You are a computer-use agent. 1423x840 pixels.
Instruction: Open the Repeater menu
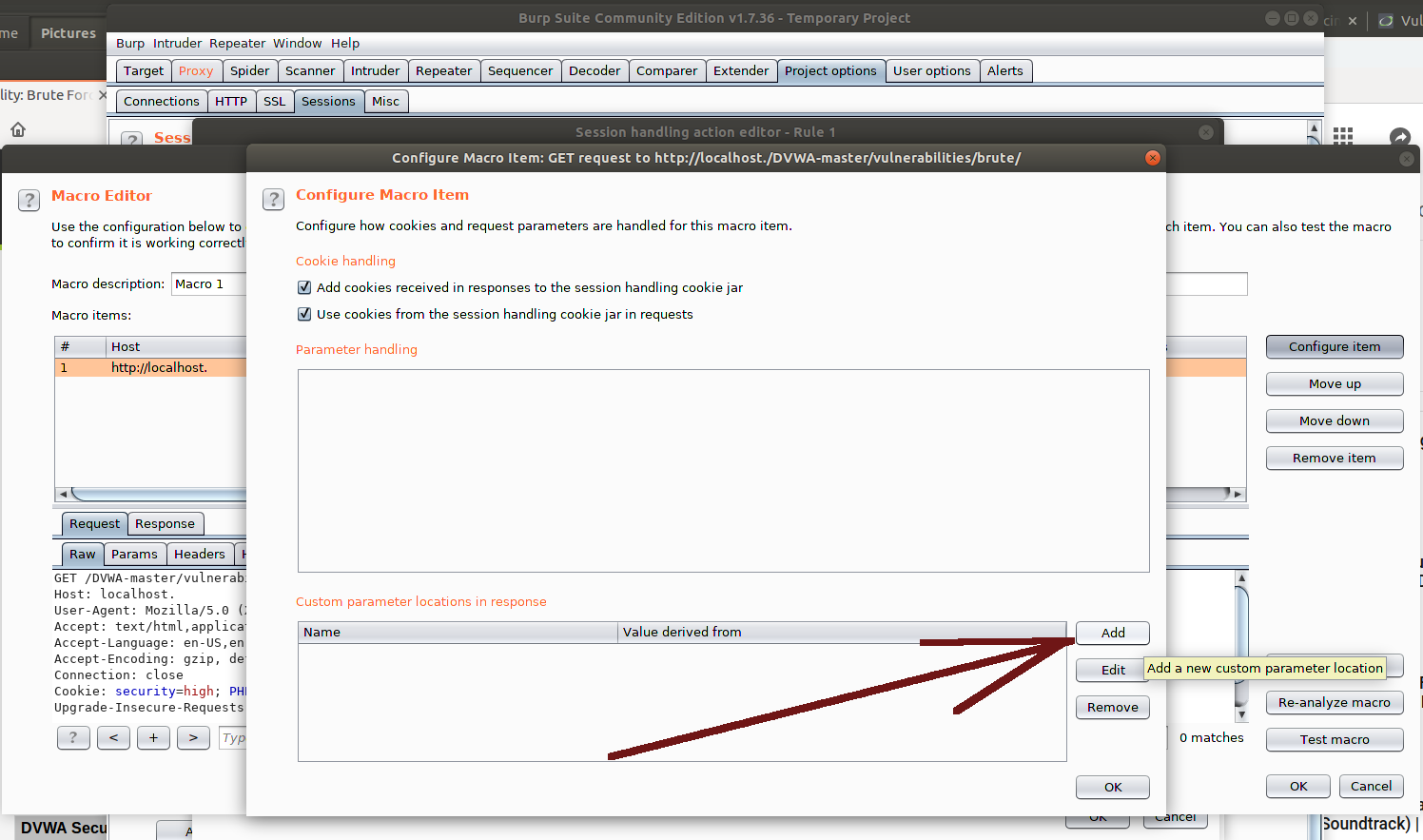pos(237,43)
